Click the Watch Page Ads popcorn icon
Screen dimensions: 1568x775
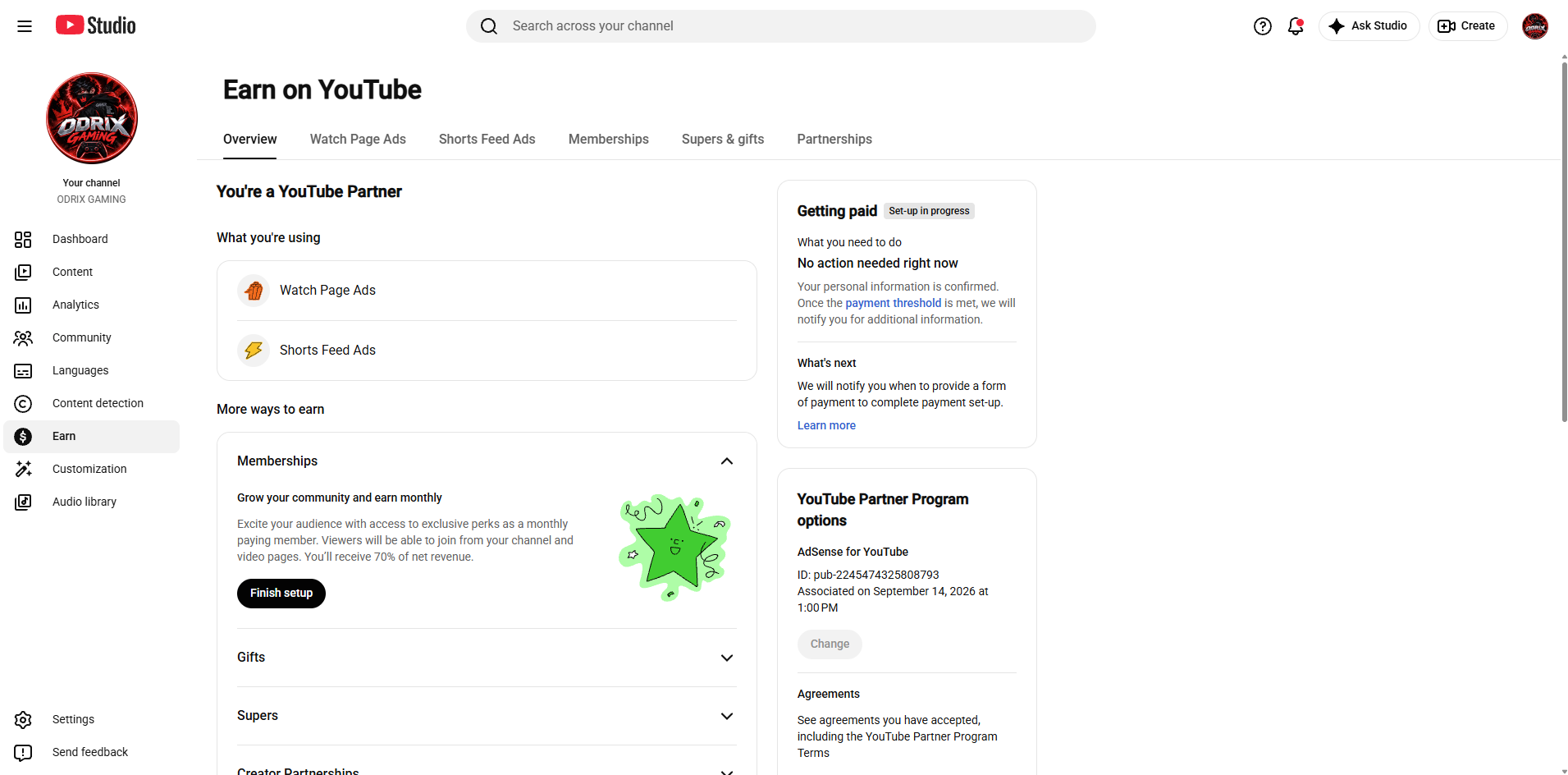tap(254, 290)
